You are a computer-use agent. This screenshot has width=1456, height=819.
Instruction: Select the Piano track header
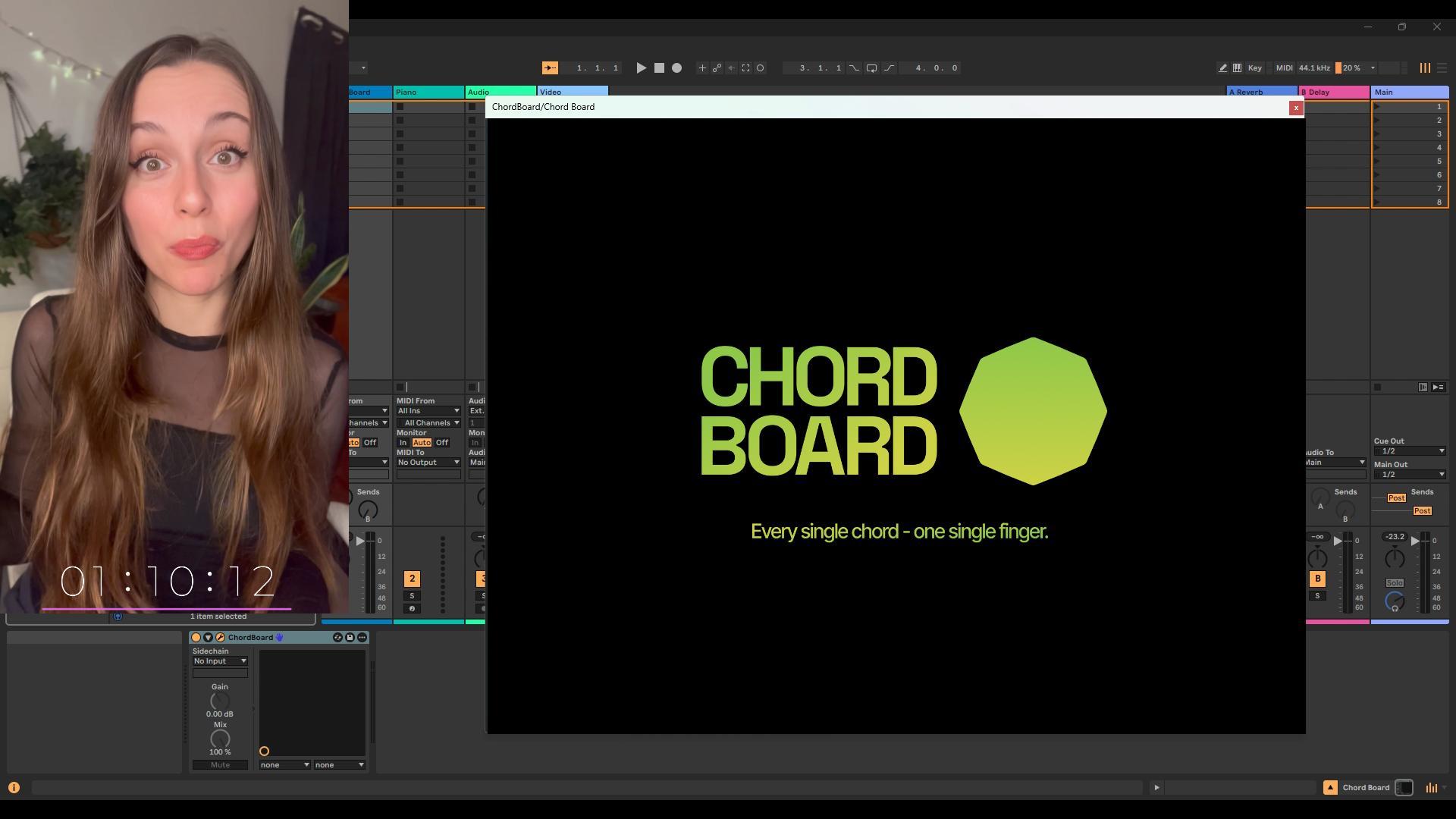click(428, 93)
